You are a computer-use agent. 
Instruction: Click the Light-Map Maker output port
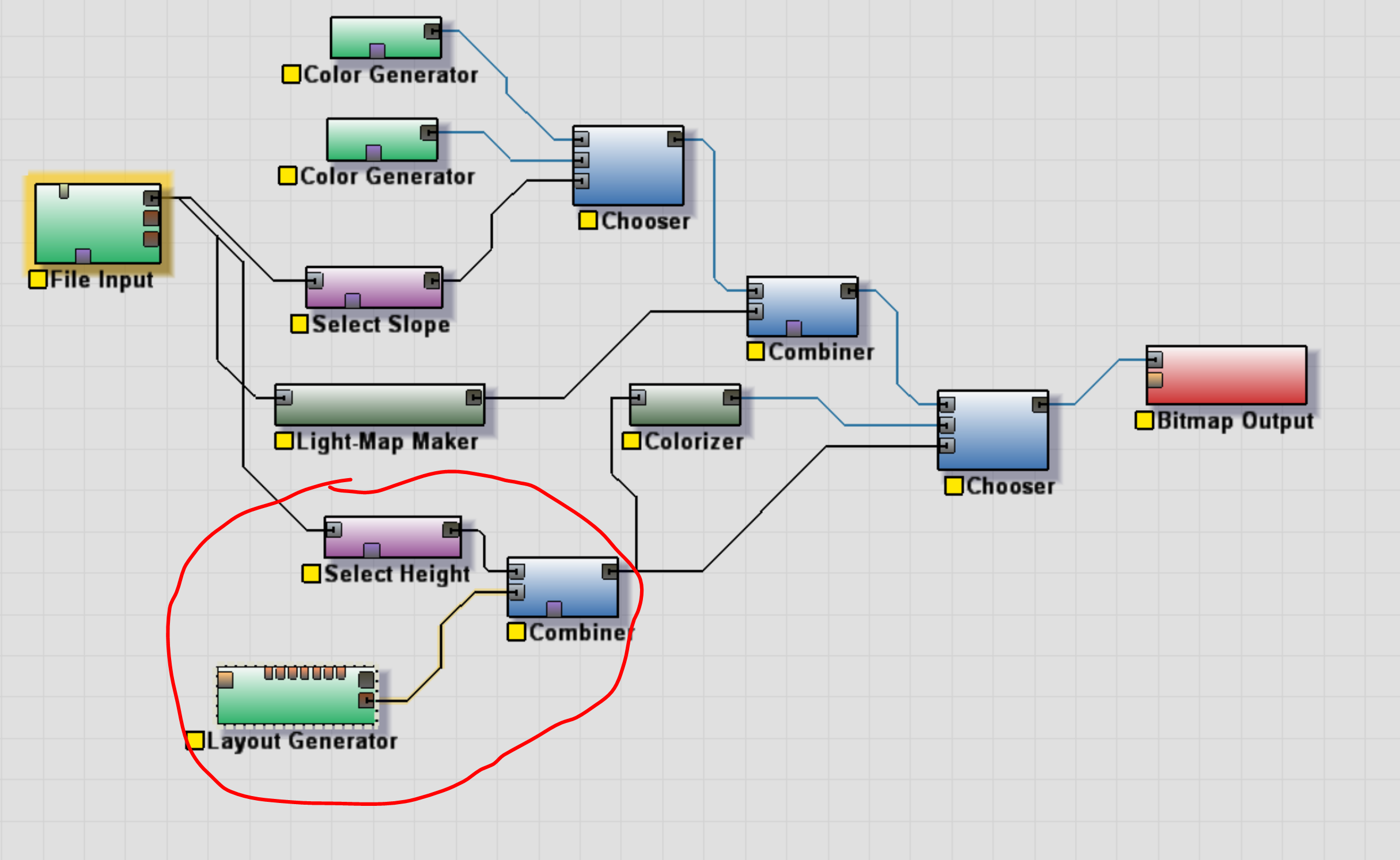coord(474,397)
